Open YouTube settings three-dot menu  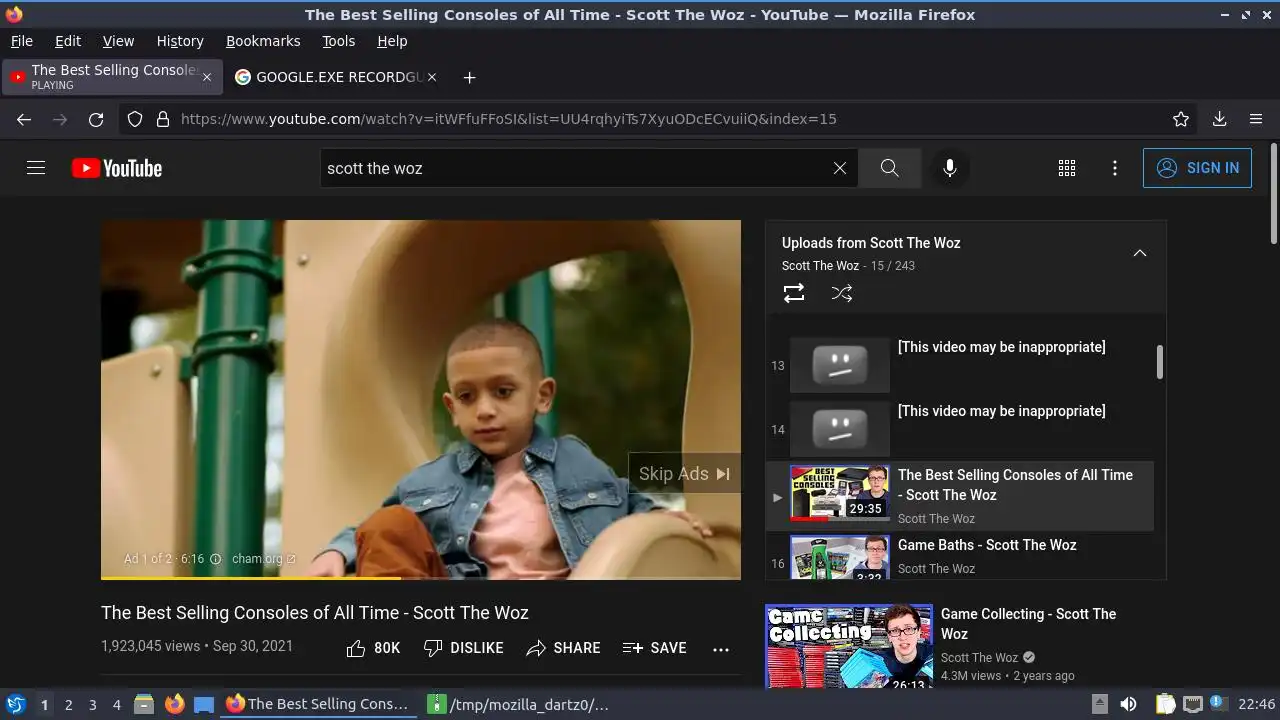click(1115, 168)
